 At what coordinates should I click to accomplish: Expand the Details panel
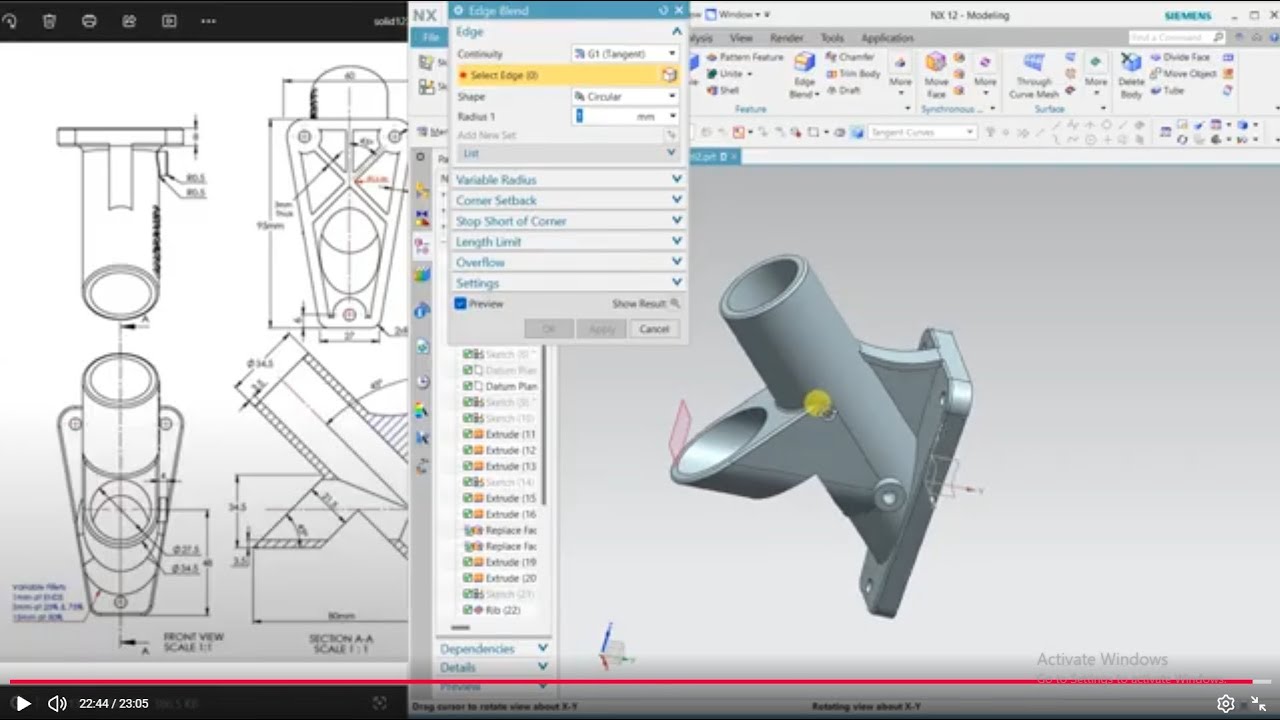[x=494, y=667]
